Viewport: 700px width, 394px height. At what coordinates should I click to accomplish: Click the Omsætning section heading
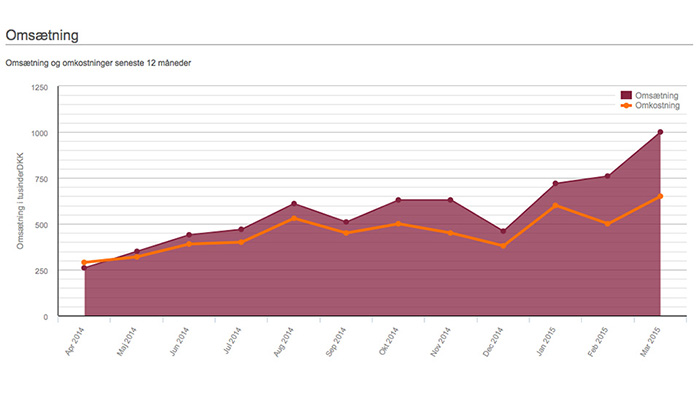click(42, 35)
